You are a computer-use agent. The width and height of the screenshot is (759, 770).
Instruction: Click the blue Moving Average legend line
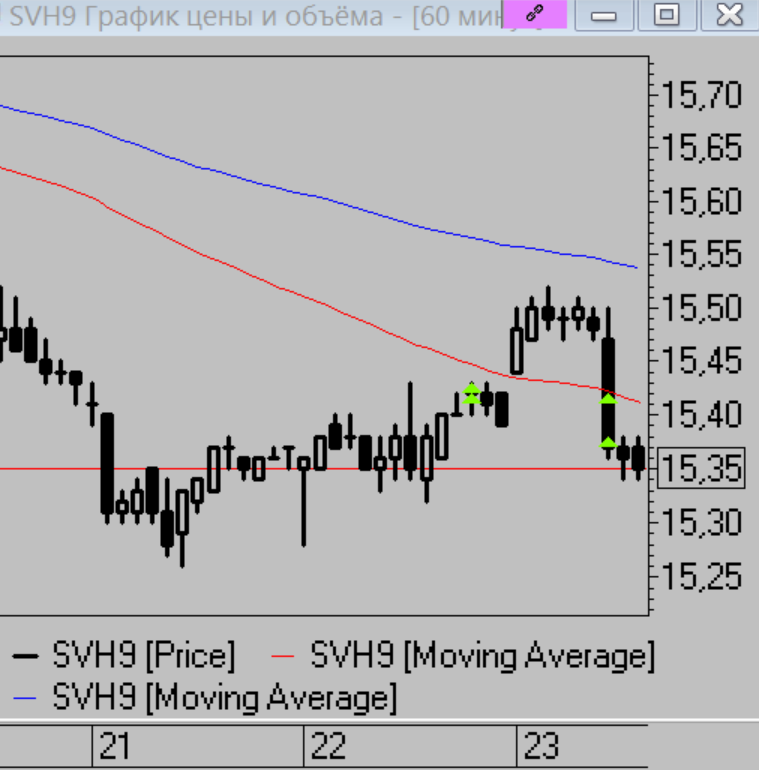pos(27,696)
